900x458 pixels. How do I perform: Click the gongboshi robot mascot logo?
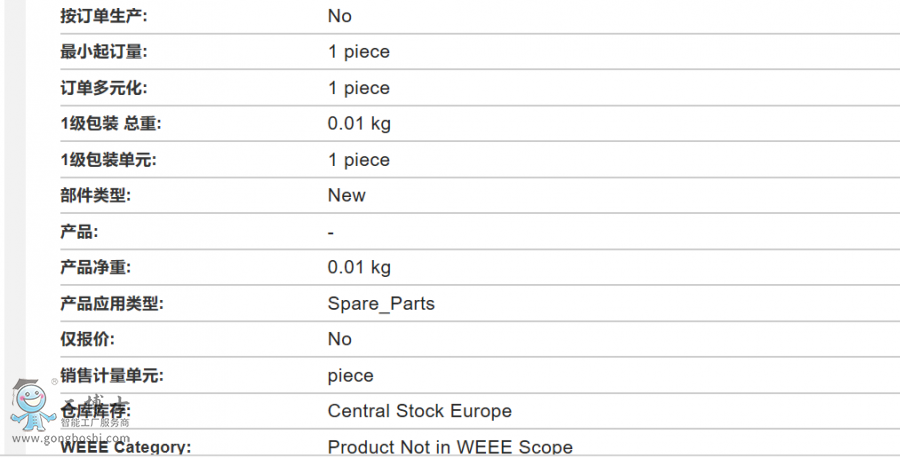point(33,405)
